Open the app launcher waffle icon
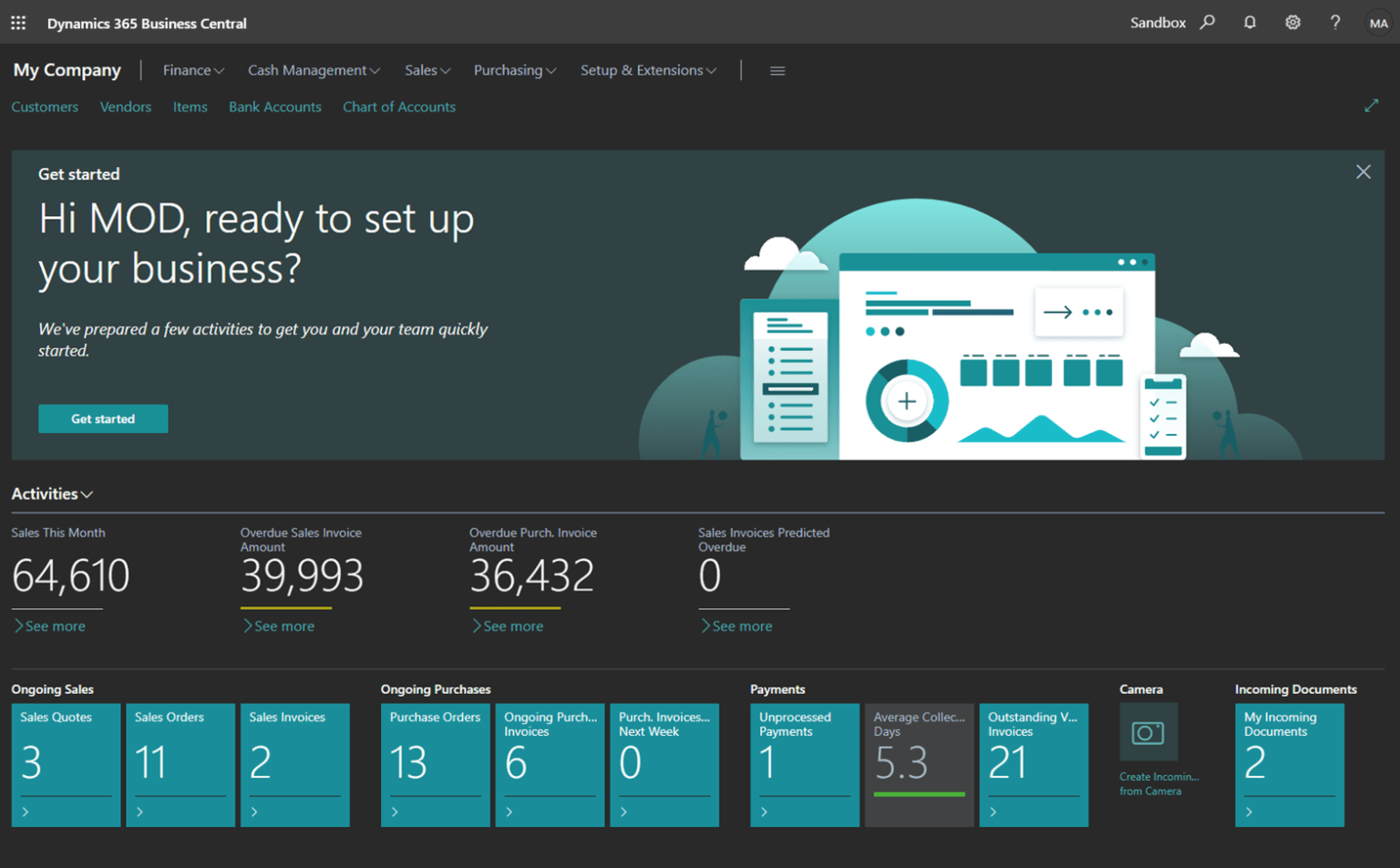 click(18, 23)
